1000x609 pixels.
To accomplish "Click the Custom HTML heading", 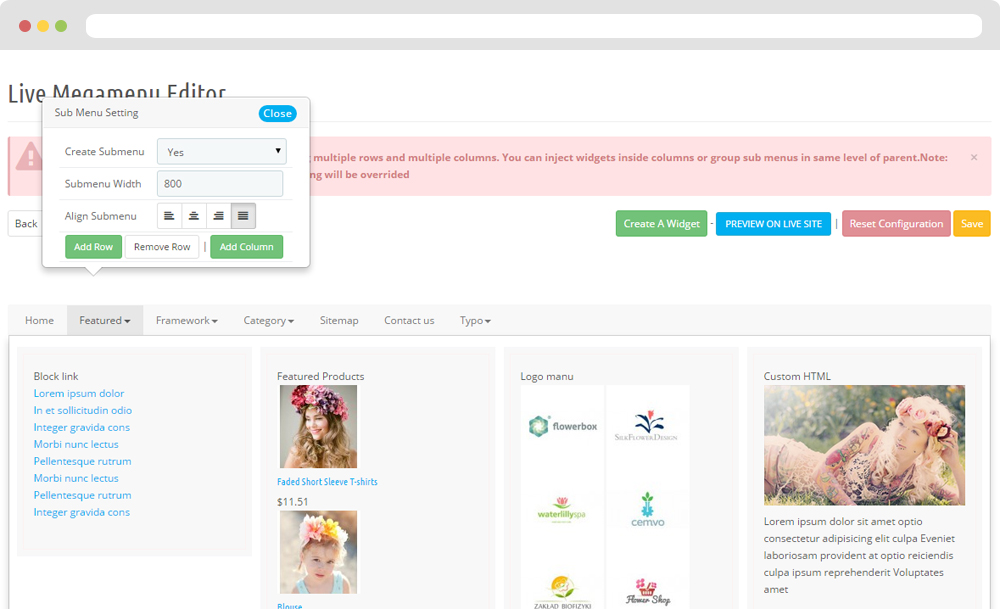I will [797, 376].
